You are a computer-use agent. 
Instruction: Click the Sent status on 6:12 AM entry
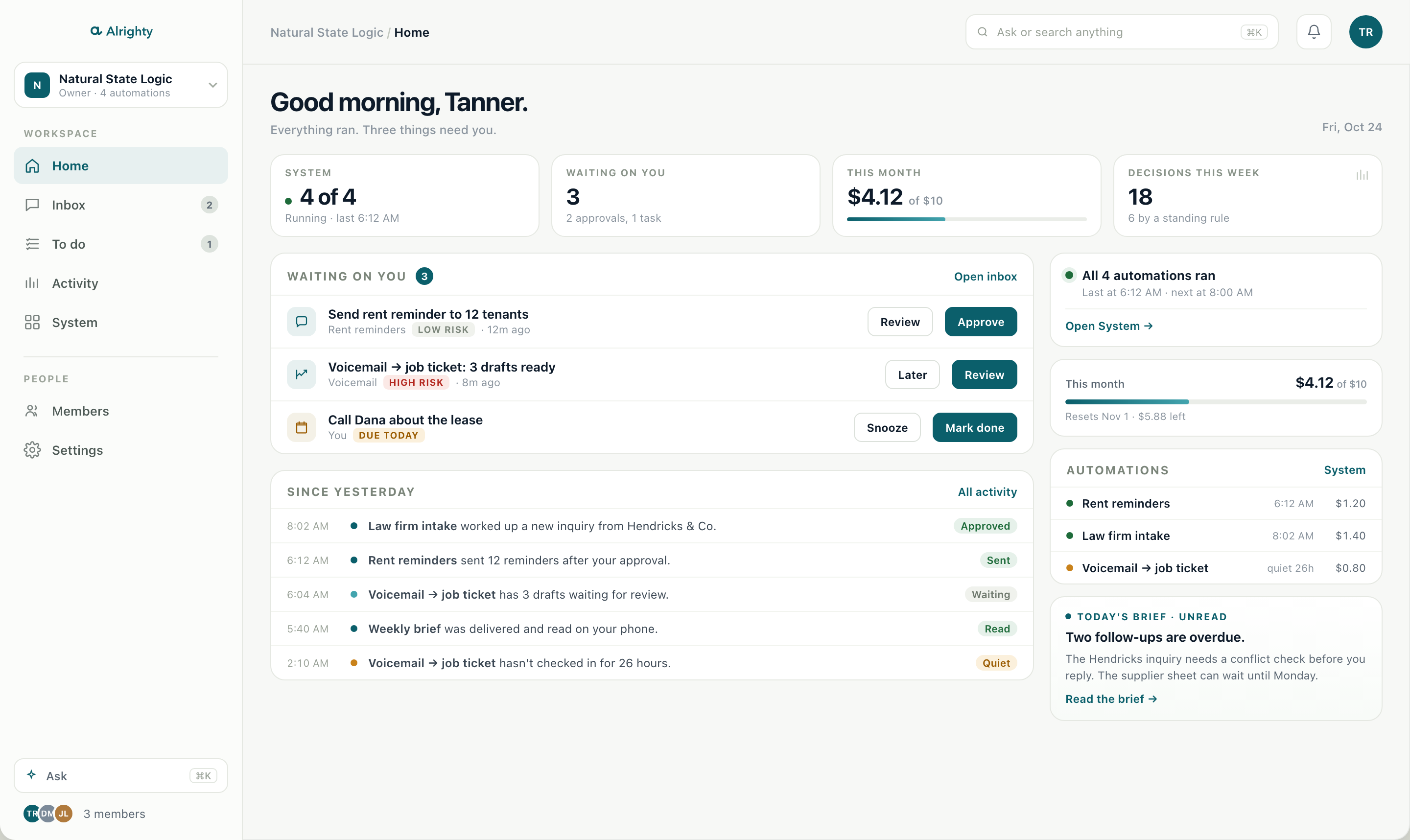point(997,560)
